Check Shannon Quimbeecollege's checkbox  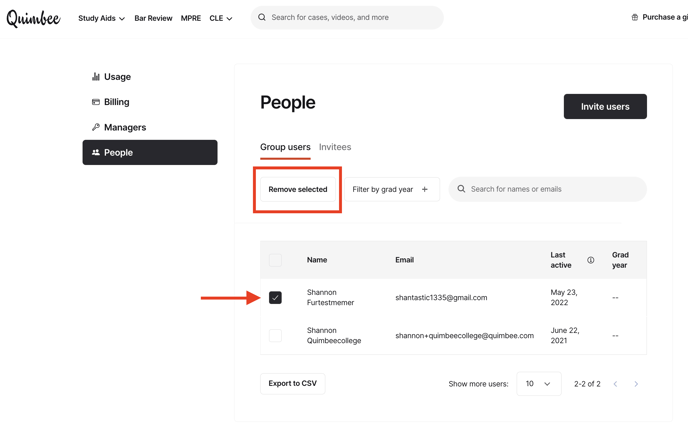[x=275, y=336]
